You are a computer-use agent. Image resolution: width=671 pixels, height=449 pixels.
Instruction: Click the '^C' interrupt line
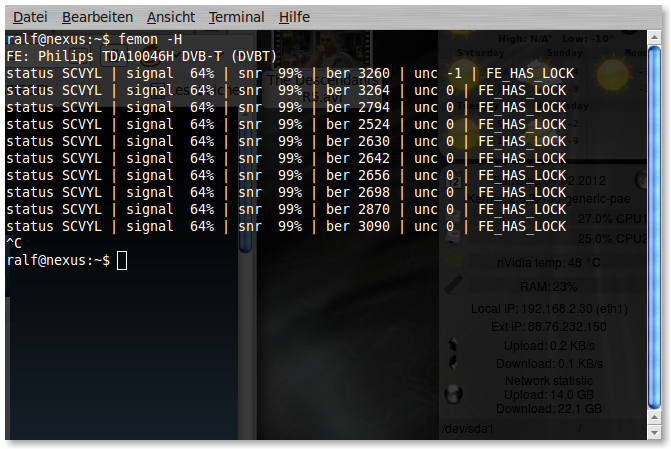(x=14, y=243)
